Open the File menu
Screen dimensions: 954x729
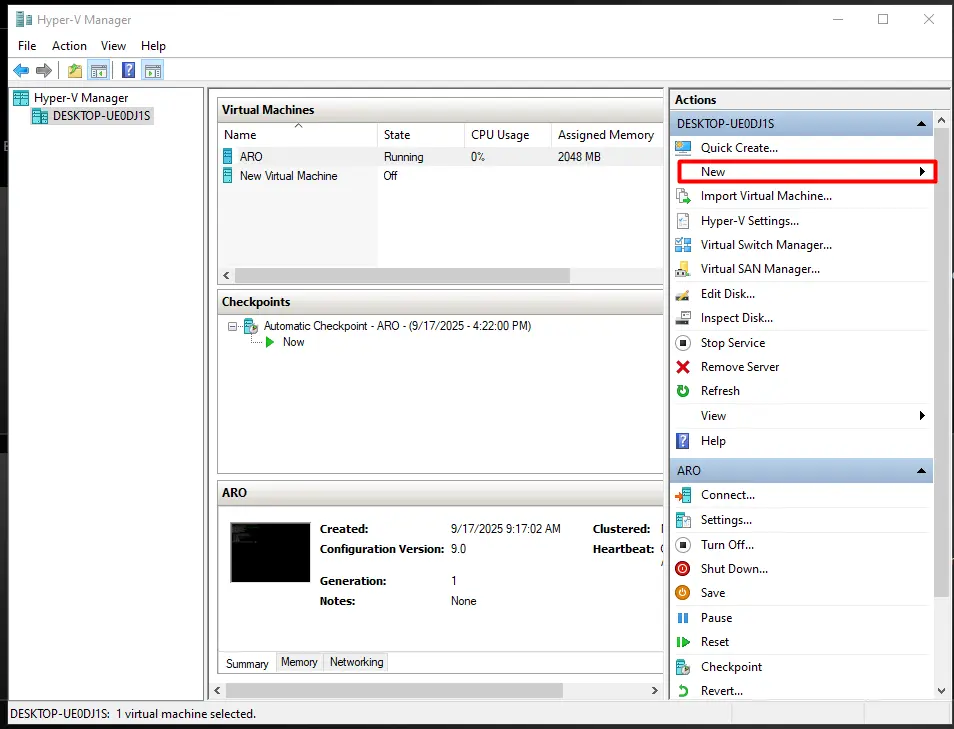[27, 46]
